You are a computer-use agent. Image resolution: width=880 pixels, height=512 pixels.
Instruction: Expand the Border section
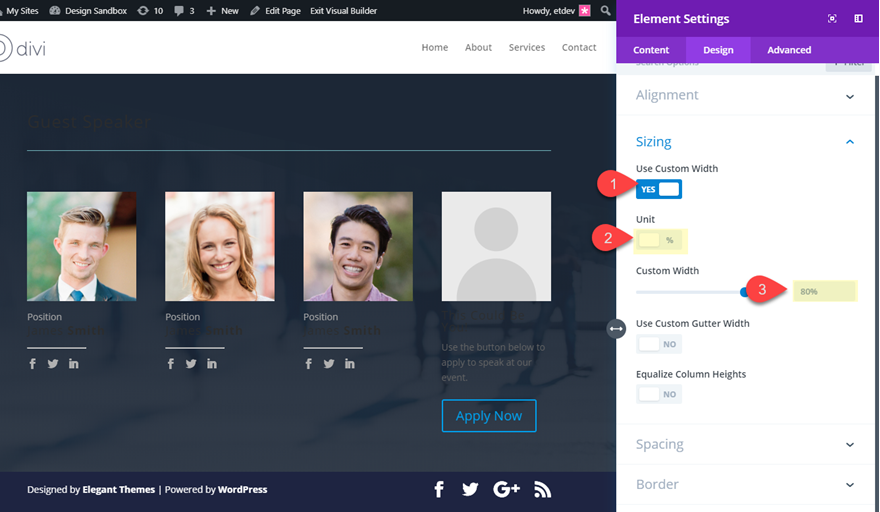[x=745, y=484]
